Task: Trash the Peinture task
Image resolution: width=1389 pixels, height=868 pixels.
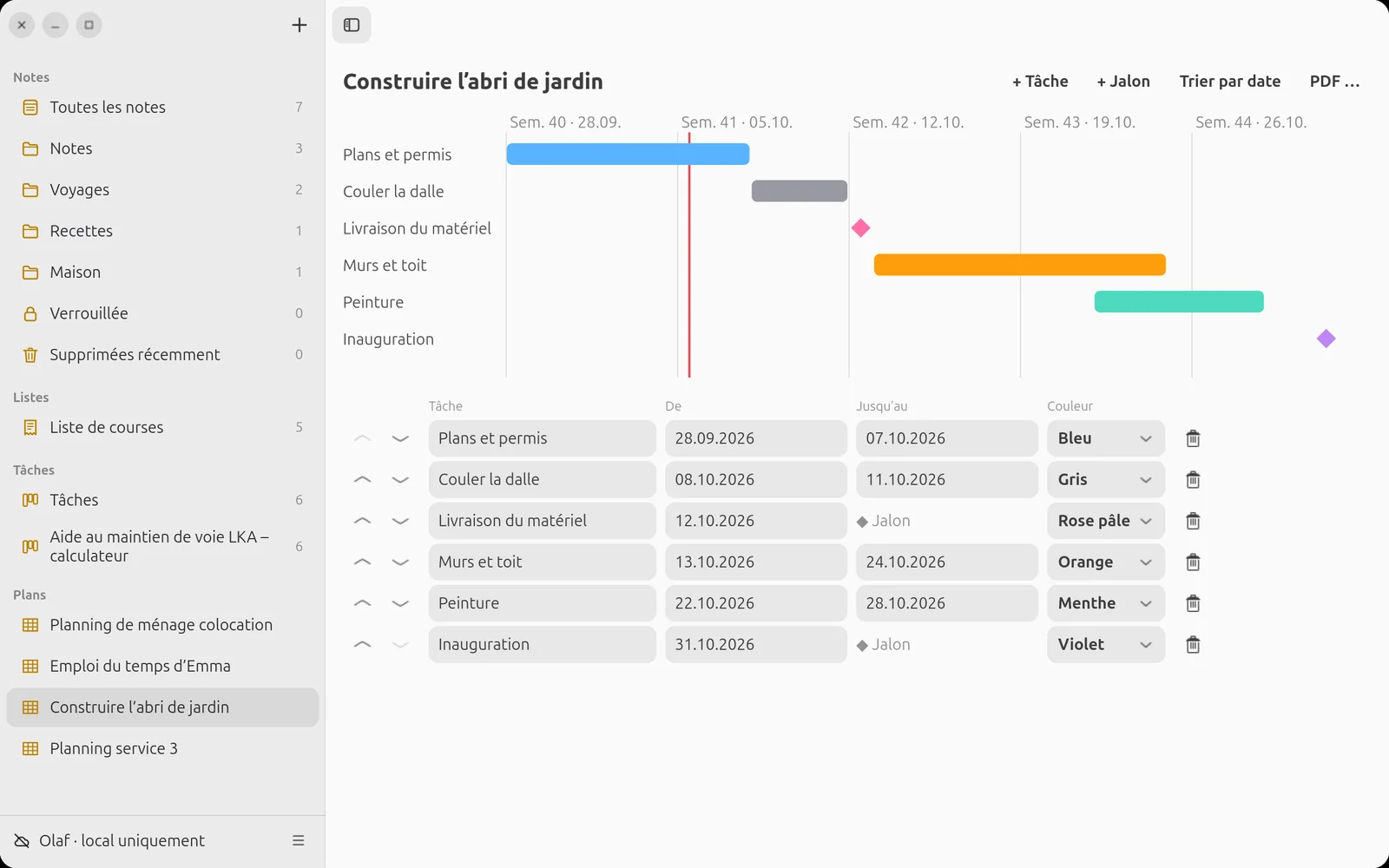Action: tap(1193, 603)
